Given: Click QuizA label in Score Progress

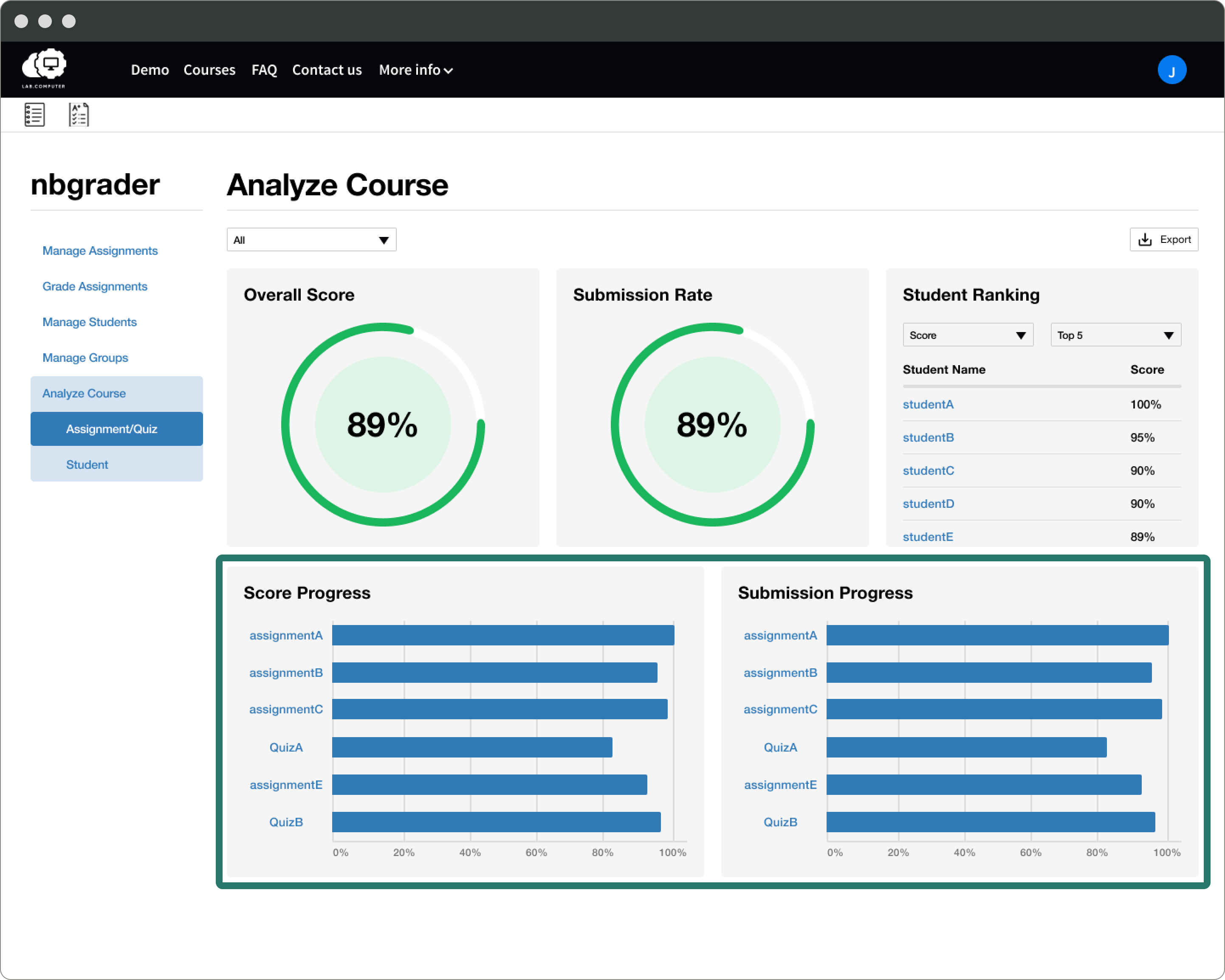Looking at the screenshot, I should point(286,747).
